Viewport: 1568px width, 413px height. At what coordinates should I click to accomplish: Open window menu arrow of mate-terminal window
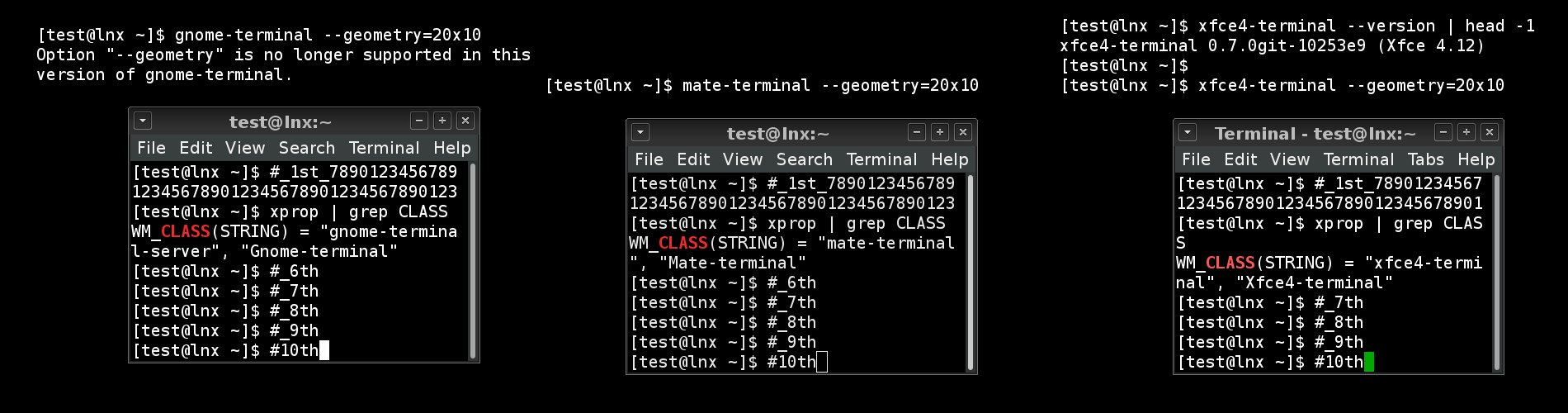pos(640,132)
